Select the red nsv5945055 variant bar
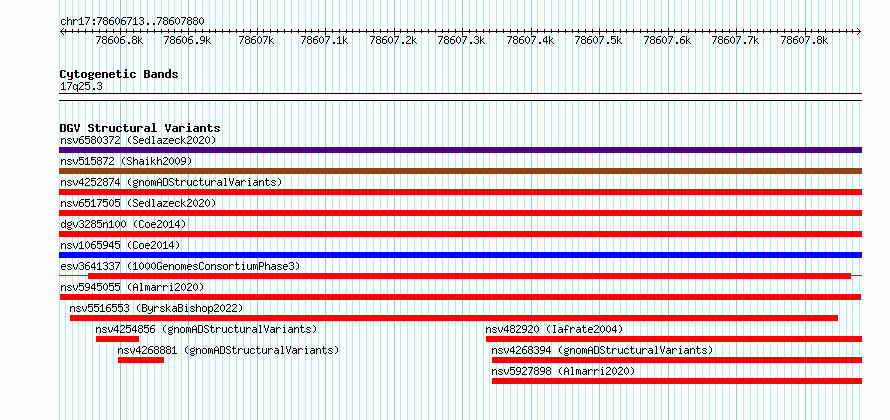The height and width of the screenshot is (420, 890). (x=460, y=297)
